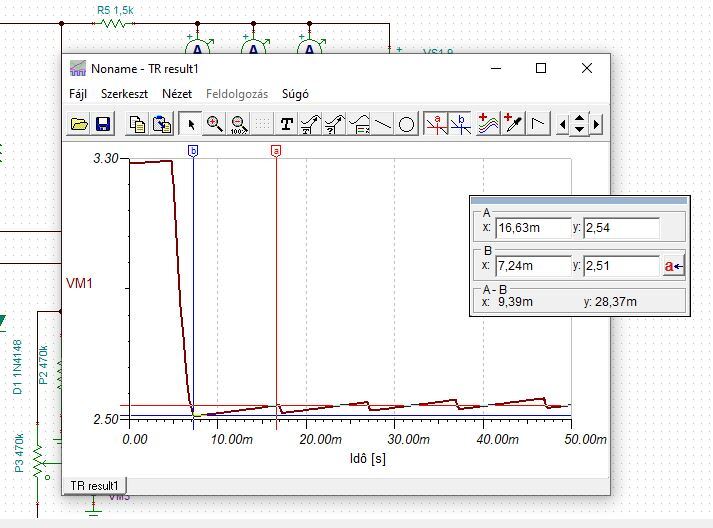Toggle cursor a in the toolbar
713x528 pixels.
(436, 124)
